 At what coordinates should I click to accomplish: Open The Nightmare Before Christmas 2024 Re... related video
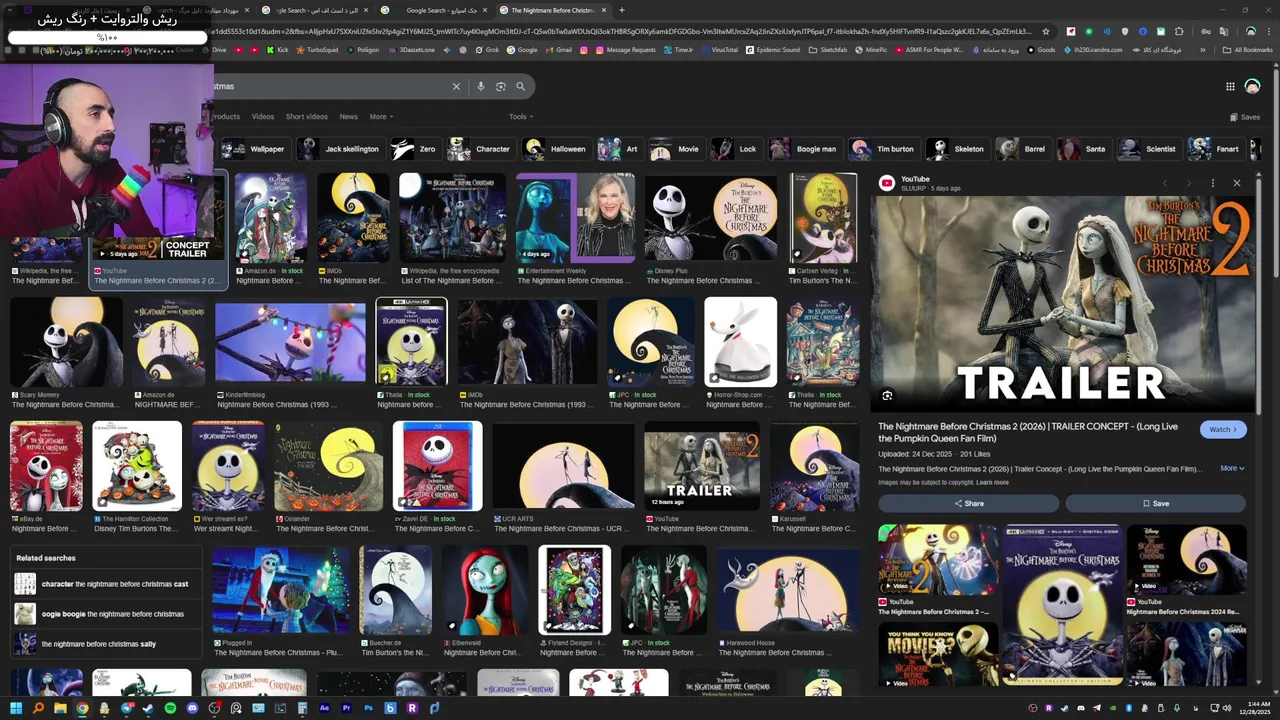point(1187,572)
